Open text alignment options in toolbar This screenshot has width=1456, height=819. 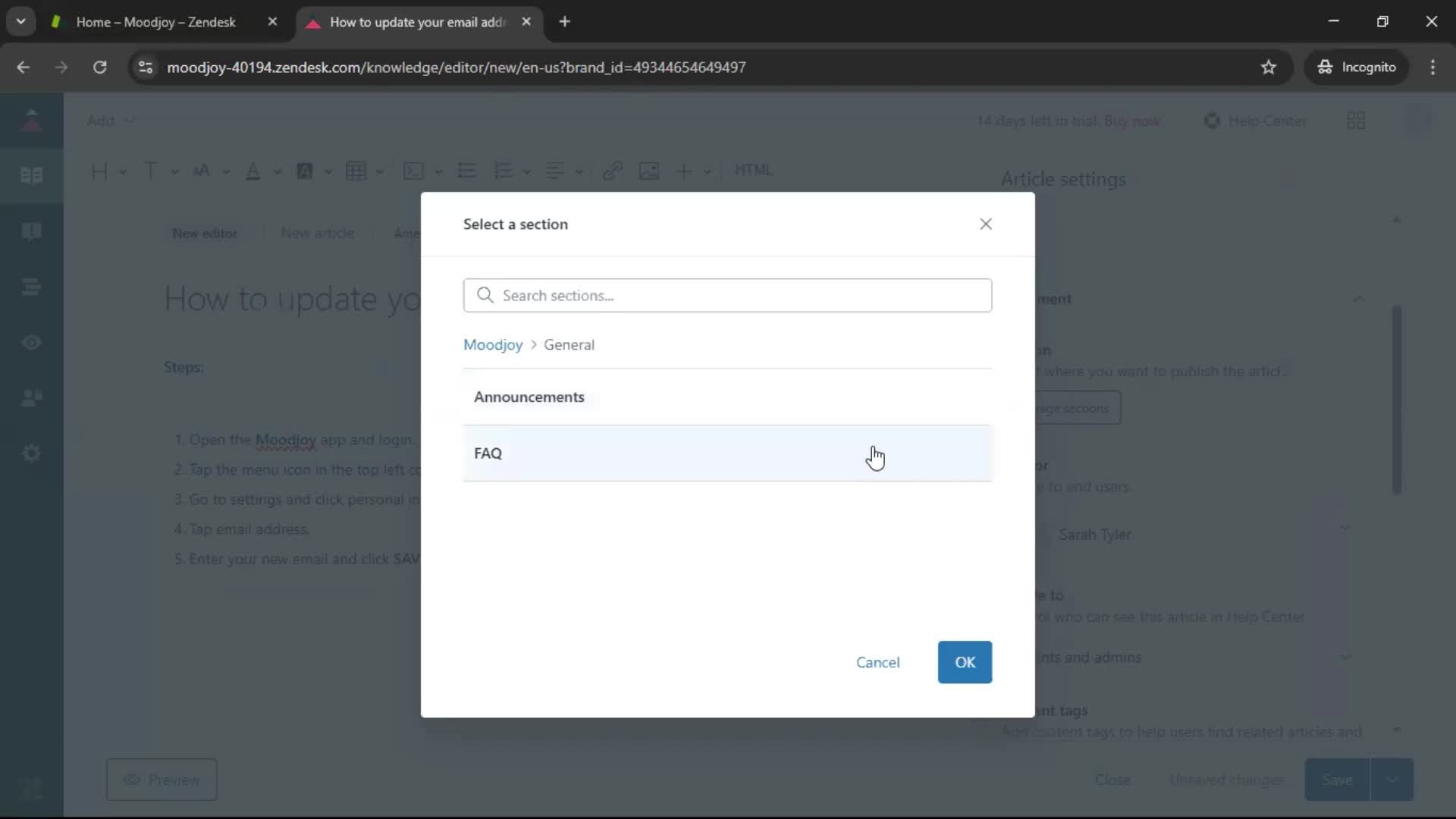click(563, 171)
